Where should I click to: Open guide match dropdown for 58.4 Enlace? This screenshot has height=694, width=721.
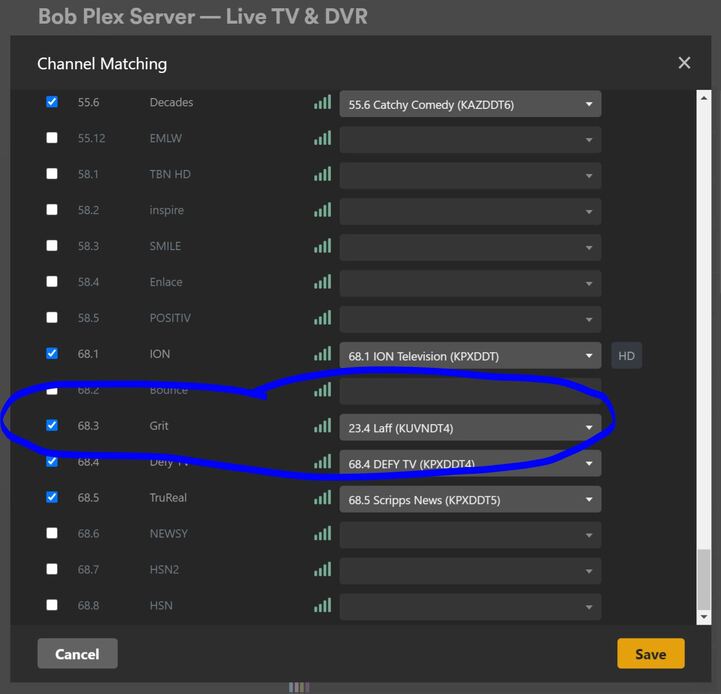pos(470,283)
